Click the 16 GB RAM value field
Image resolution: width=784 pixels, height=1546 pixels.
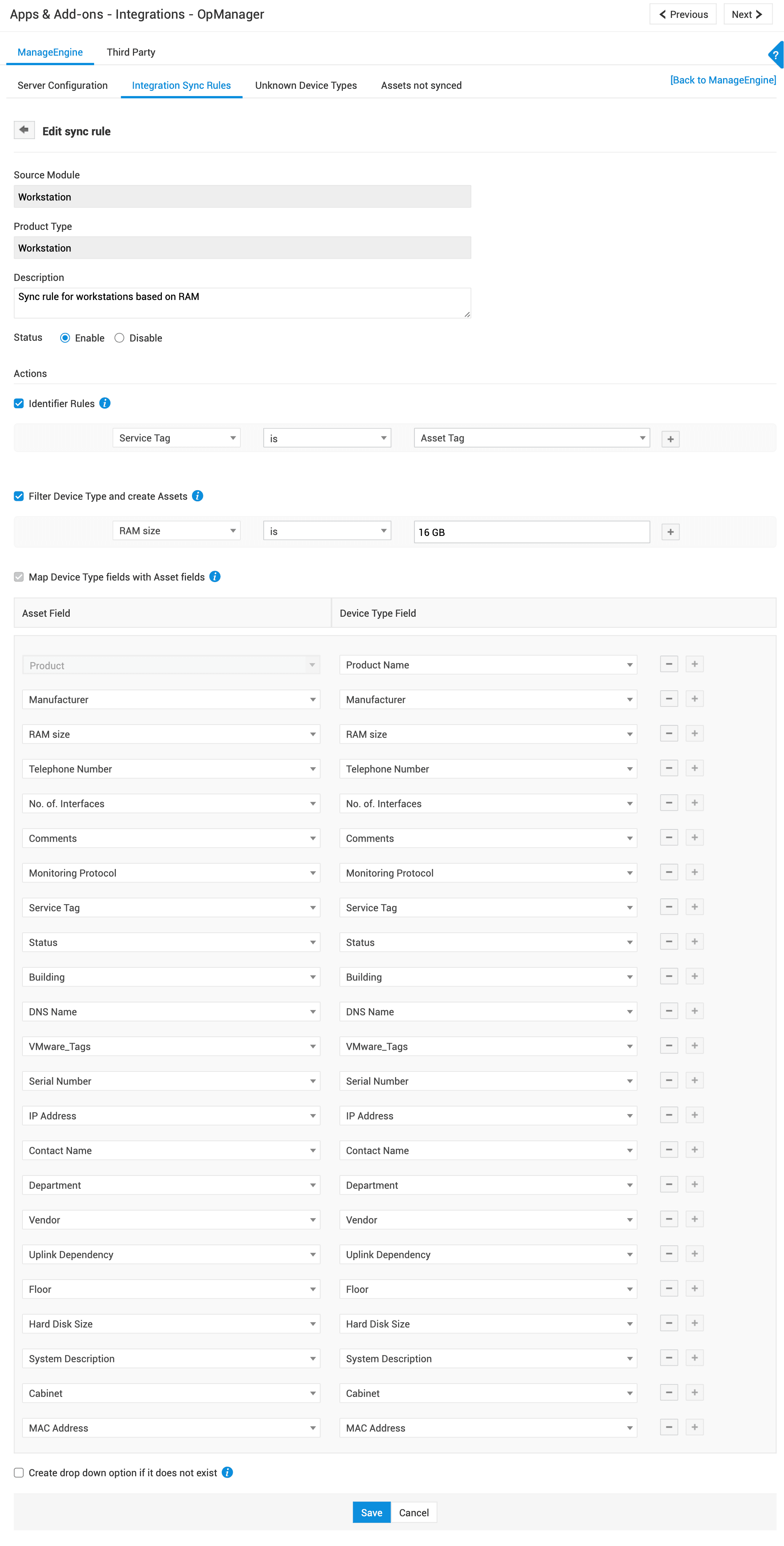pyautogui.click(x=531, y=532)
